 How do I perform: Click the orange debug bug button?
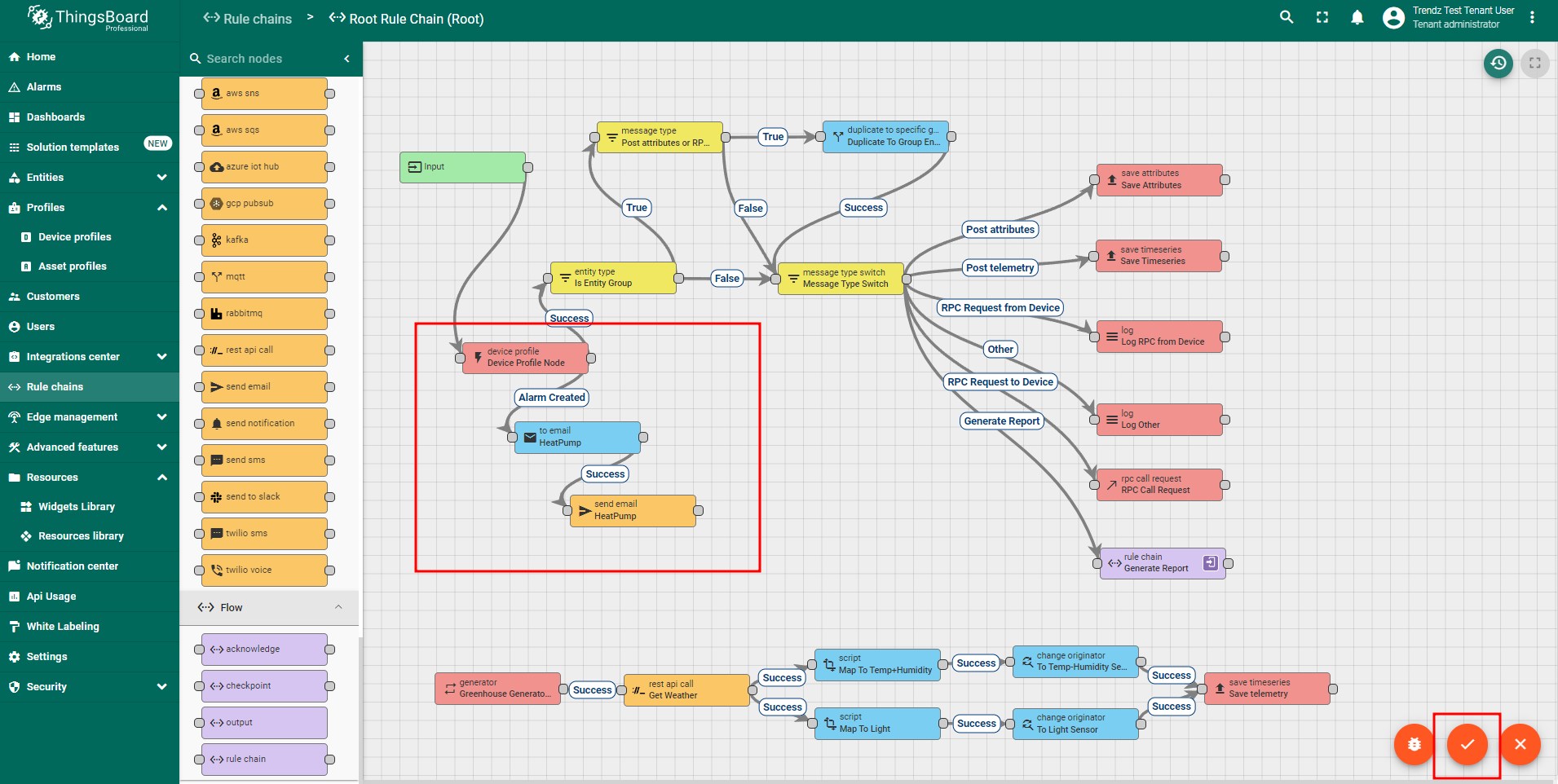(x=1415, y=744)
